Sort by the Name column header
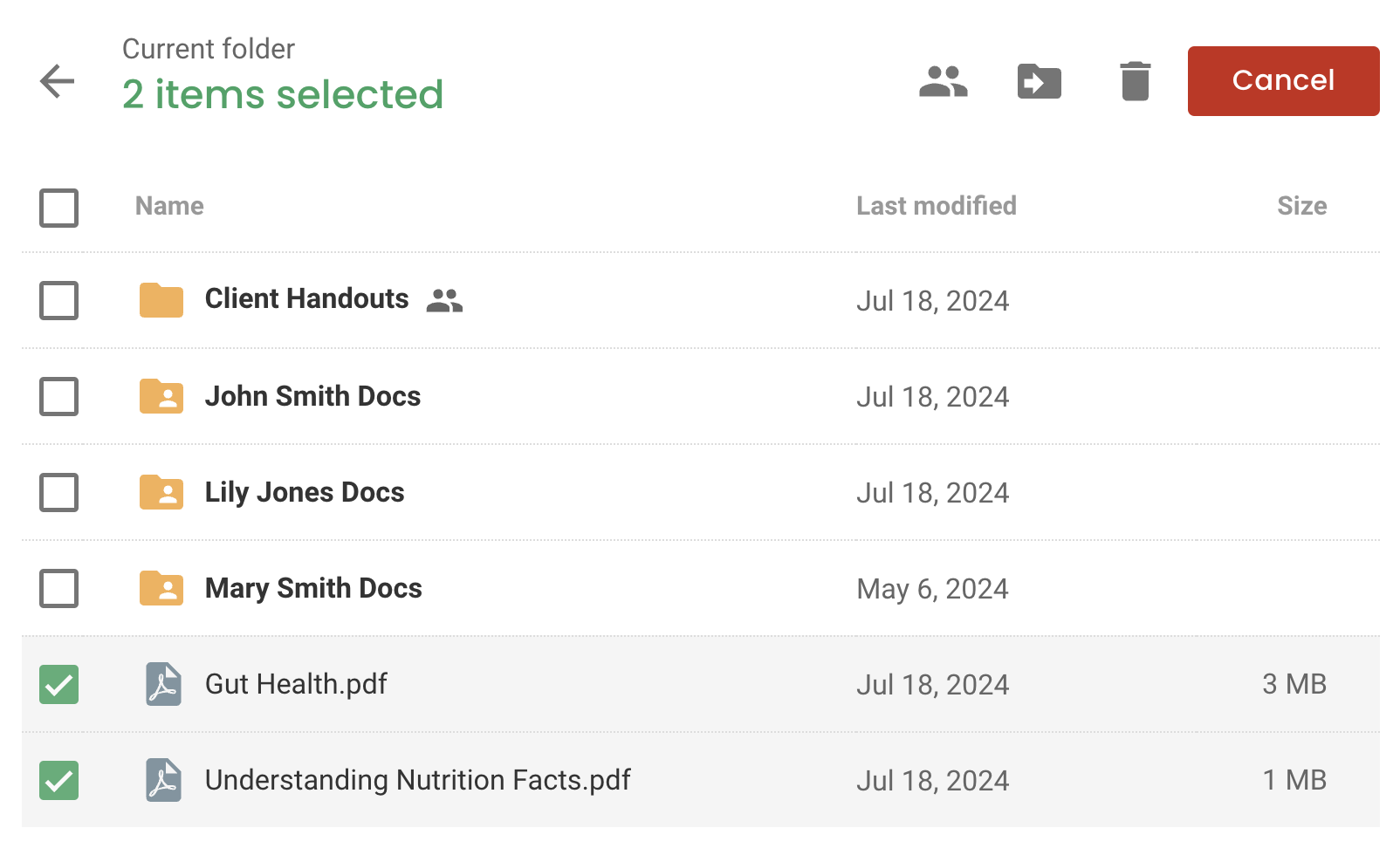 (169, 206)
